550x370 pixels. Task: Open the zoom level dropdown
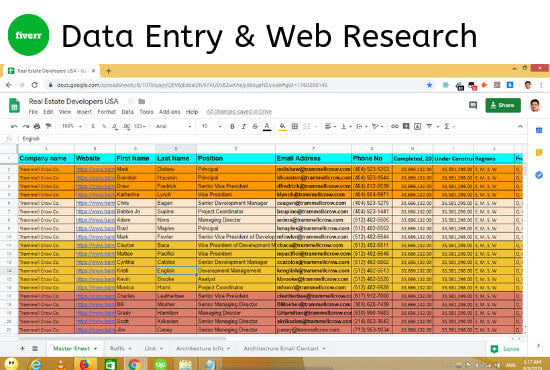point(72,126)
